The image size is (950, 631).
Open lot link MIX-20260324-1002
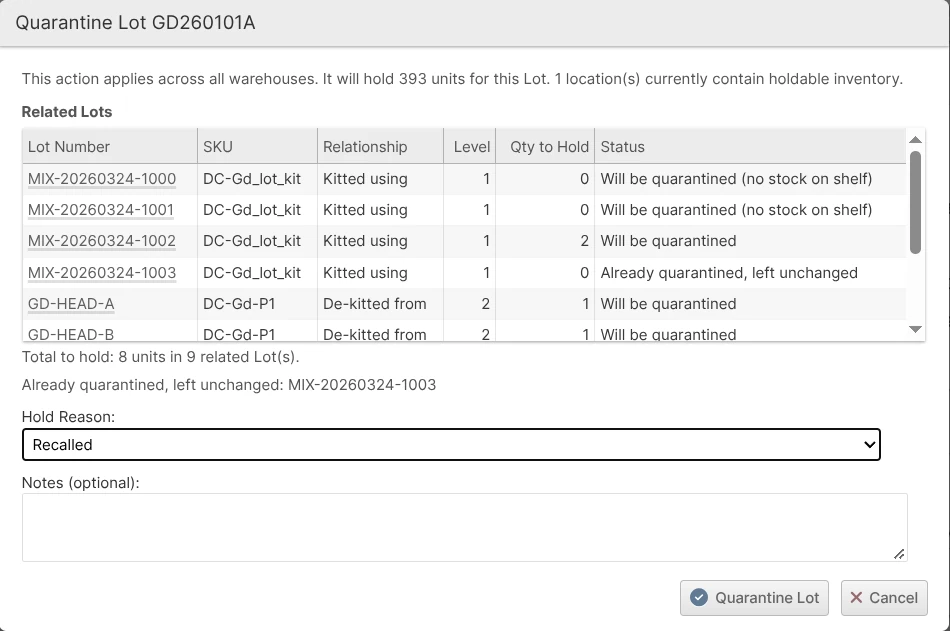point(102,241)
